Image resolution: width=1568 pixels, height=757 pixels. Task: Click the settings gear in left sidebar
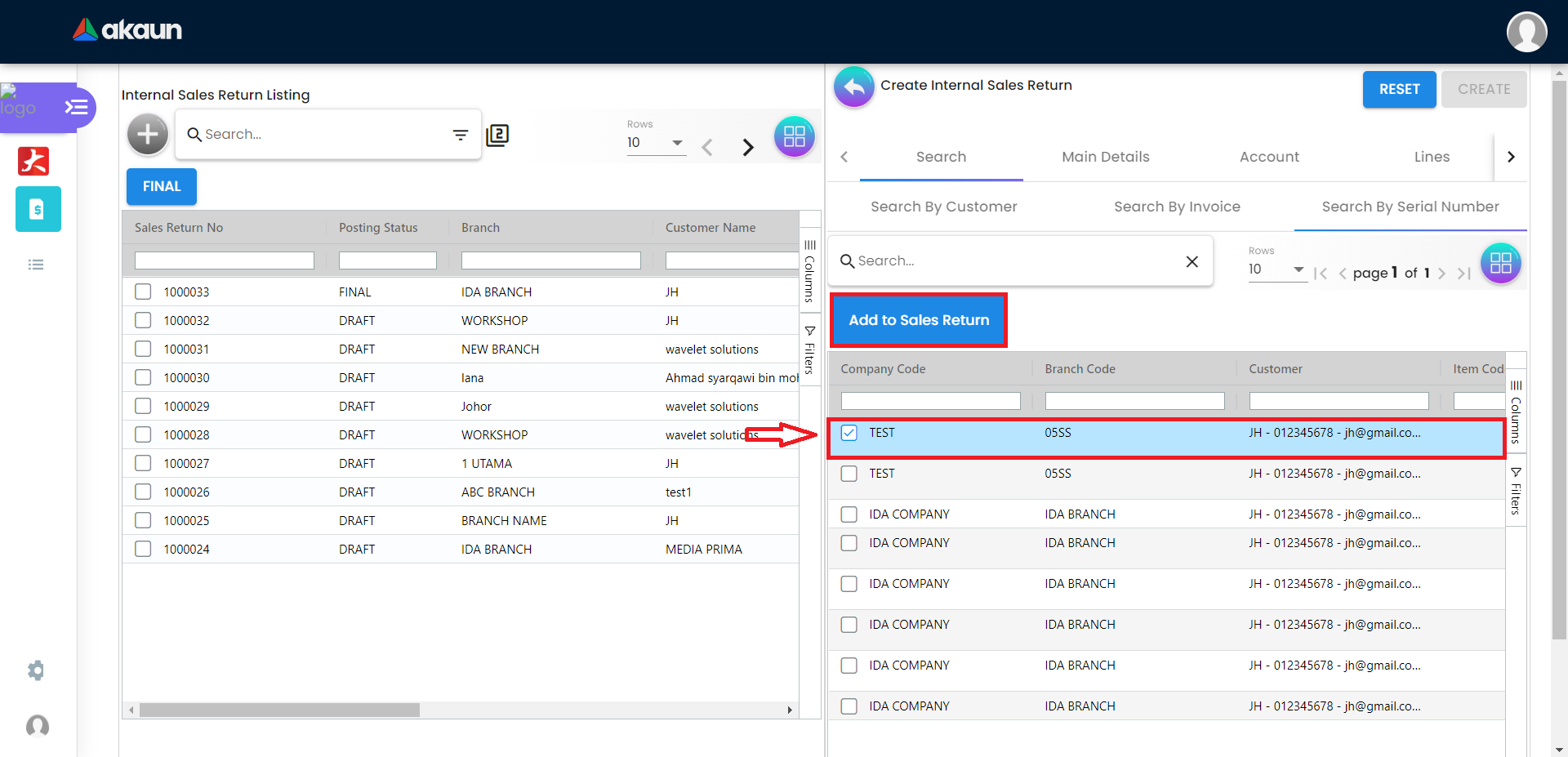(36, 670)
